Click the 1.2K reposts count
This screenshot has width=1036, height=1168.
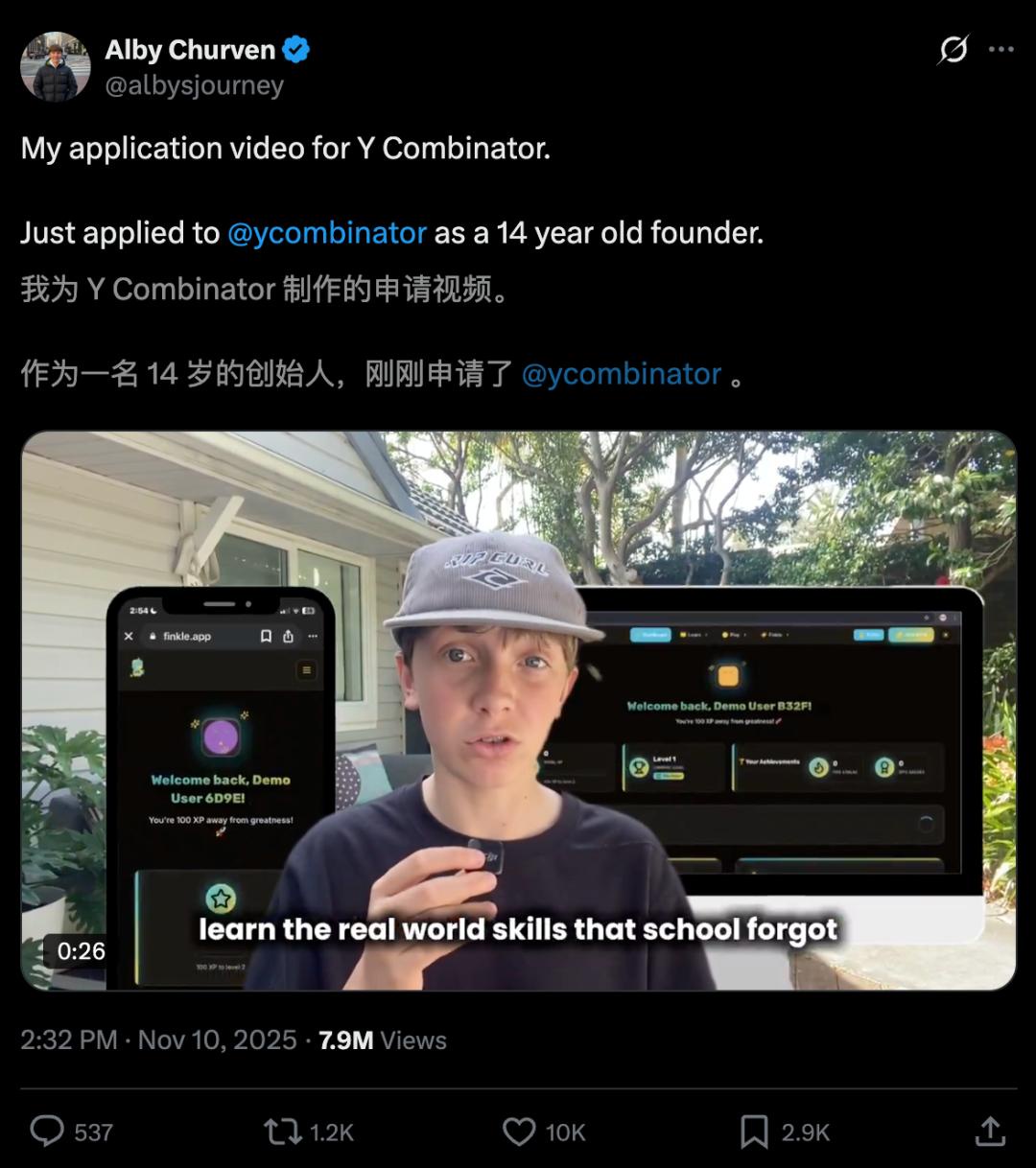[332, 1133]
